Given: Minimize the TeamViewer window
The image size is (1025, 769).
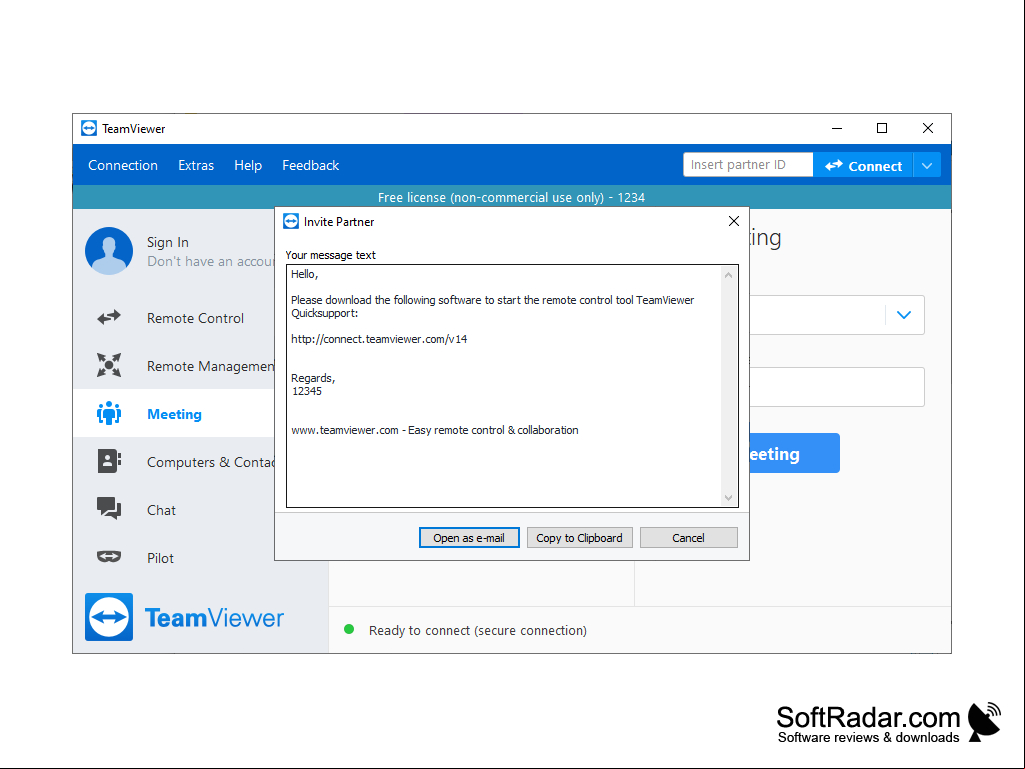Looking at the screenshot, I should [837, 128].
